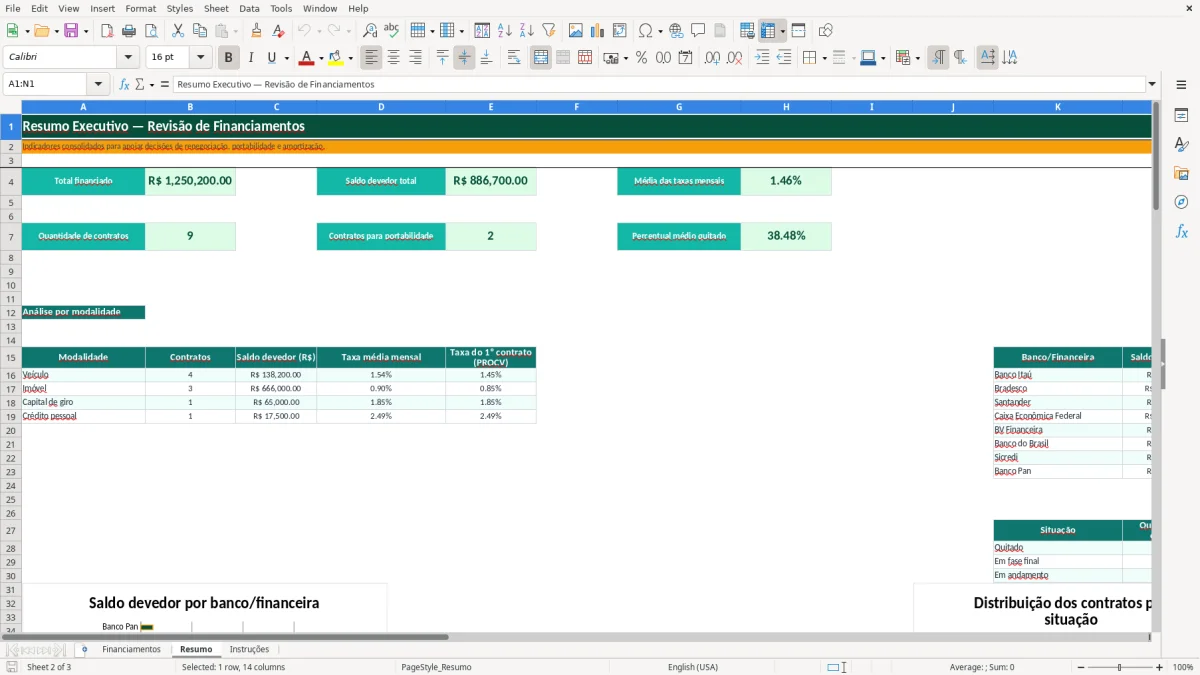Toggle Italic formatting
This screenshot has width=1200, height=675.
point(251,58)
